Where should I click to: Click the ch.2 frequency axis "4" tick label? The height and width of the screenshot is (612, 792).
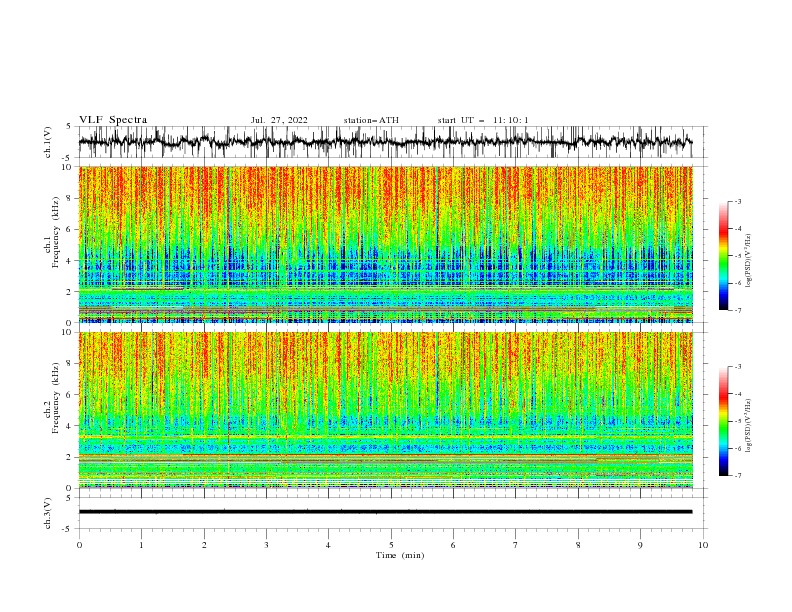coord(69,426)
